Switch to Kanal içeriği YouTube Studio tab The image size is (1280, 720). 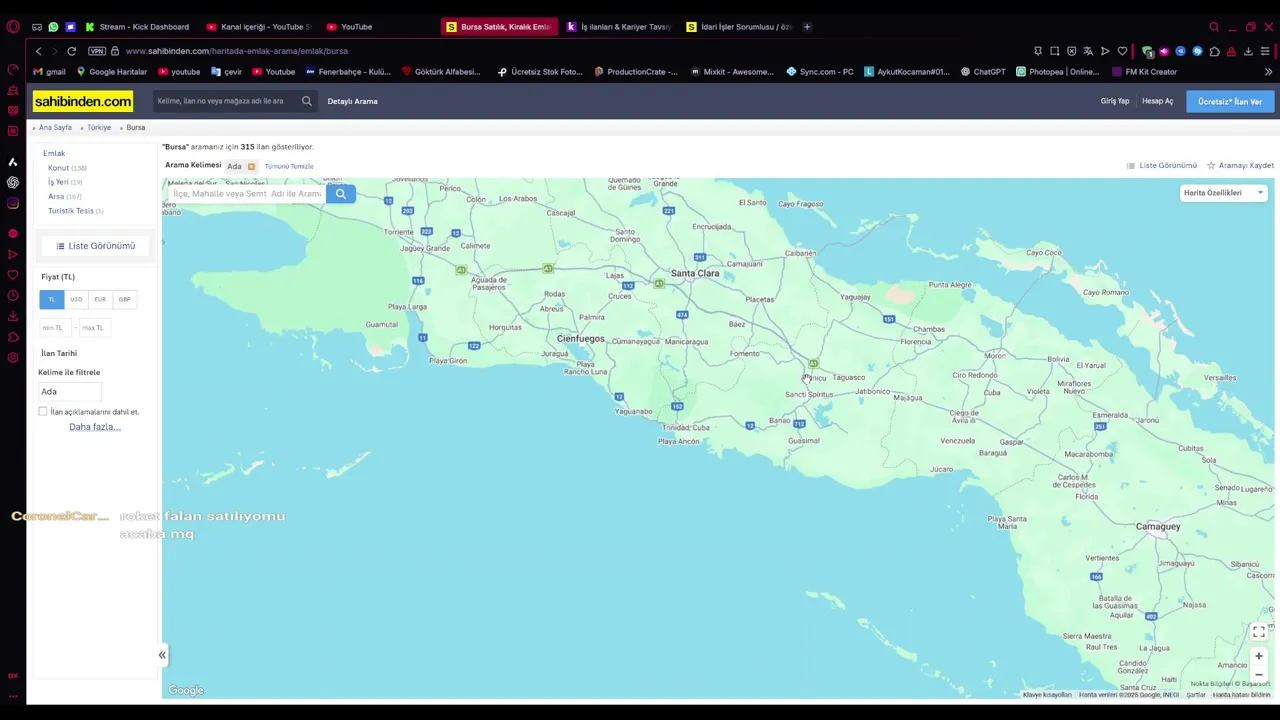[258, 27]
